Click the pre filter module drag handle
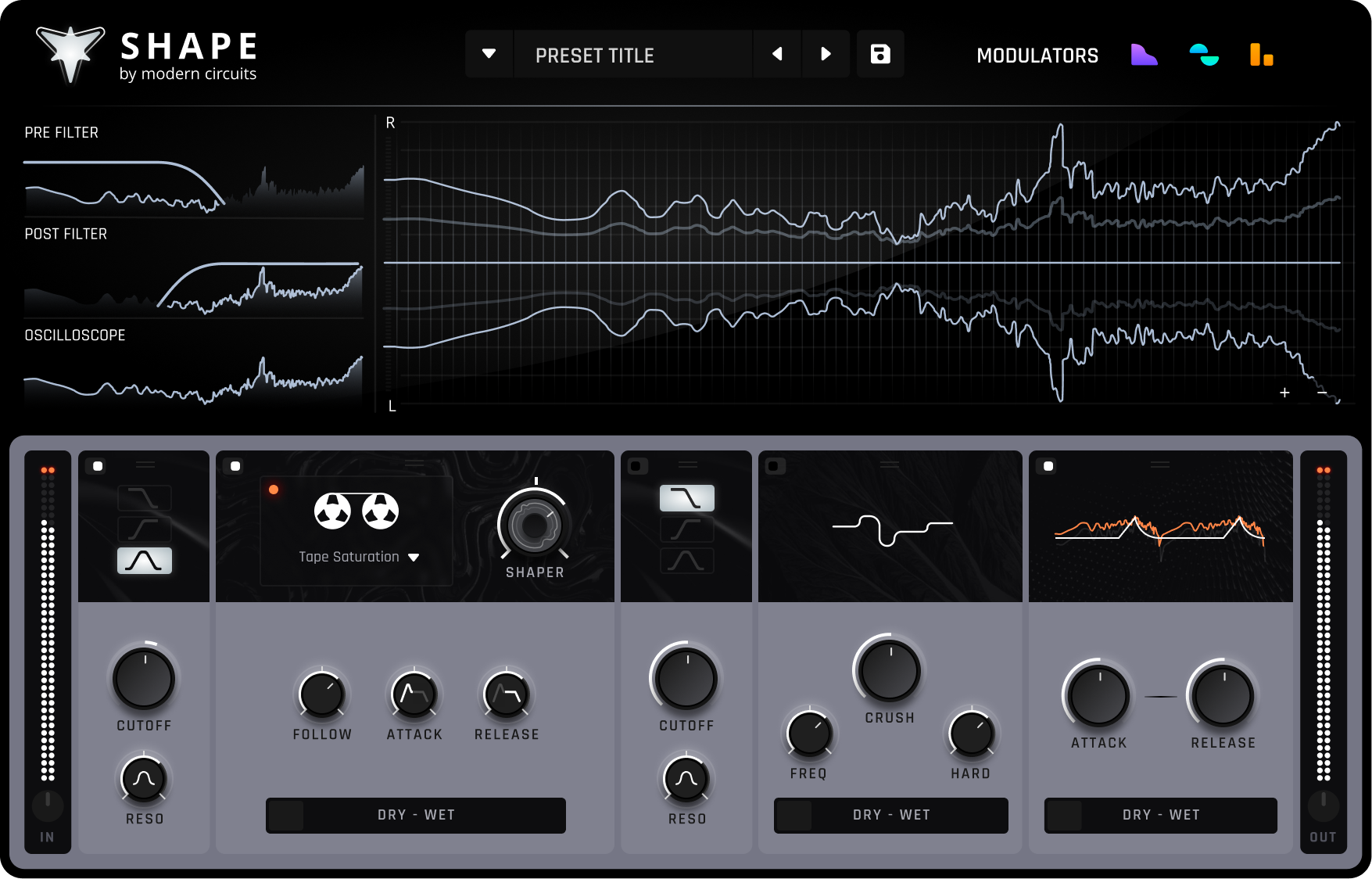Viewport: 1372px width, 879px height. pos(145,465)
